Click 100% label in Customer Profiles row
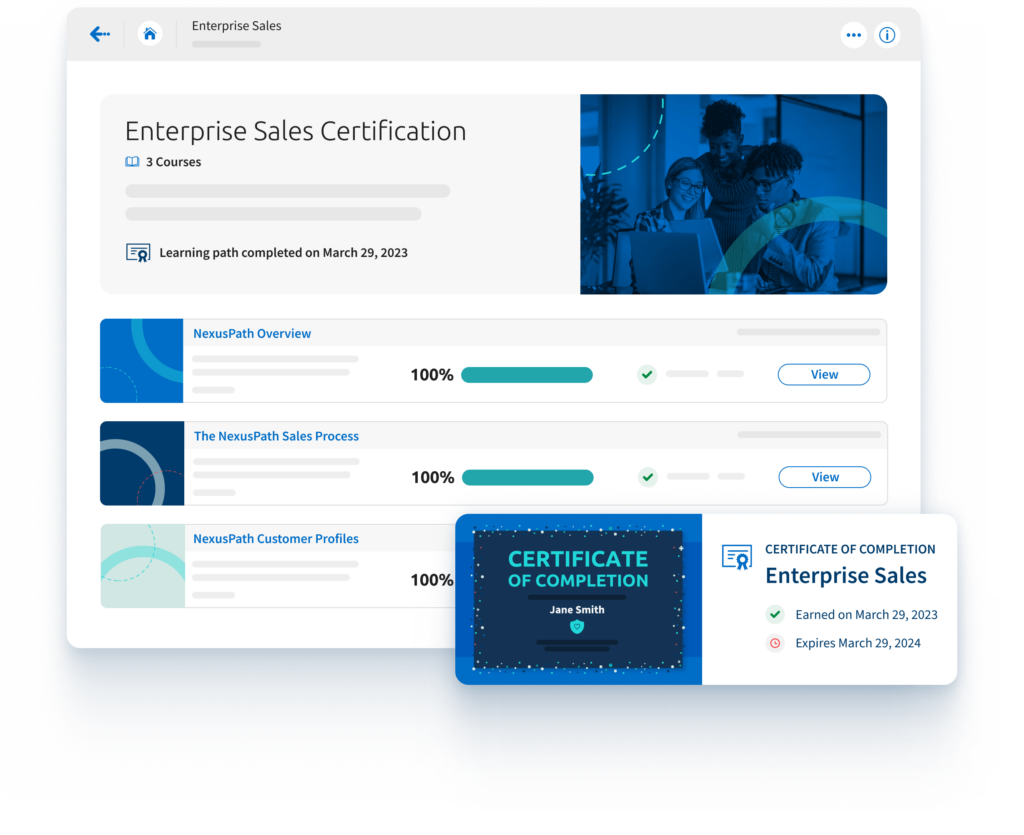Screen dimensions: 1024x835 click(x=432, y=580)
